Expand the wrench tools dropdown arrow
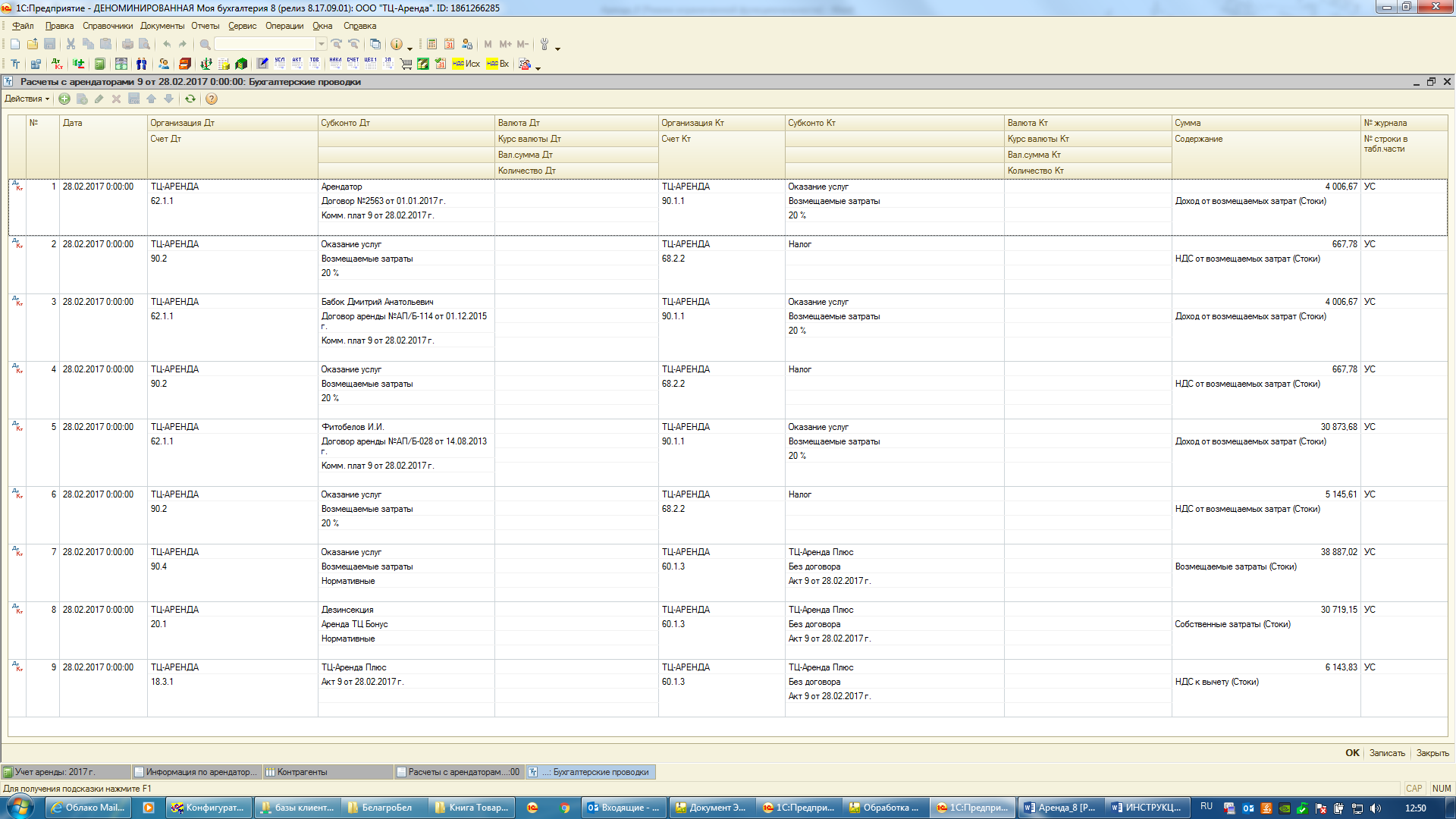 558,48
